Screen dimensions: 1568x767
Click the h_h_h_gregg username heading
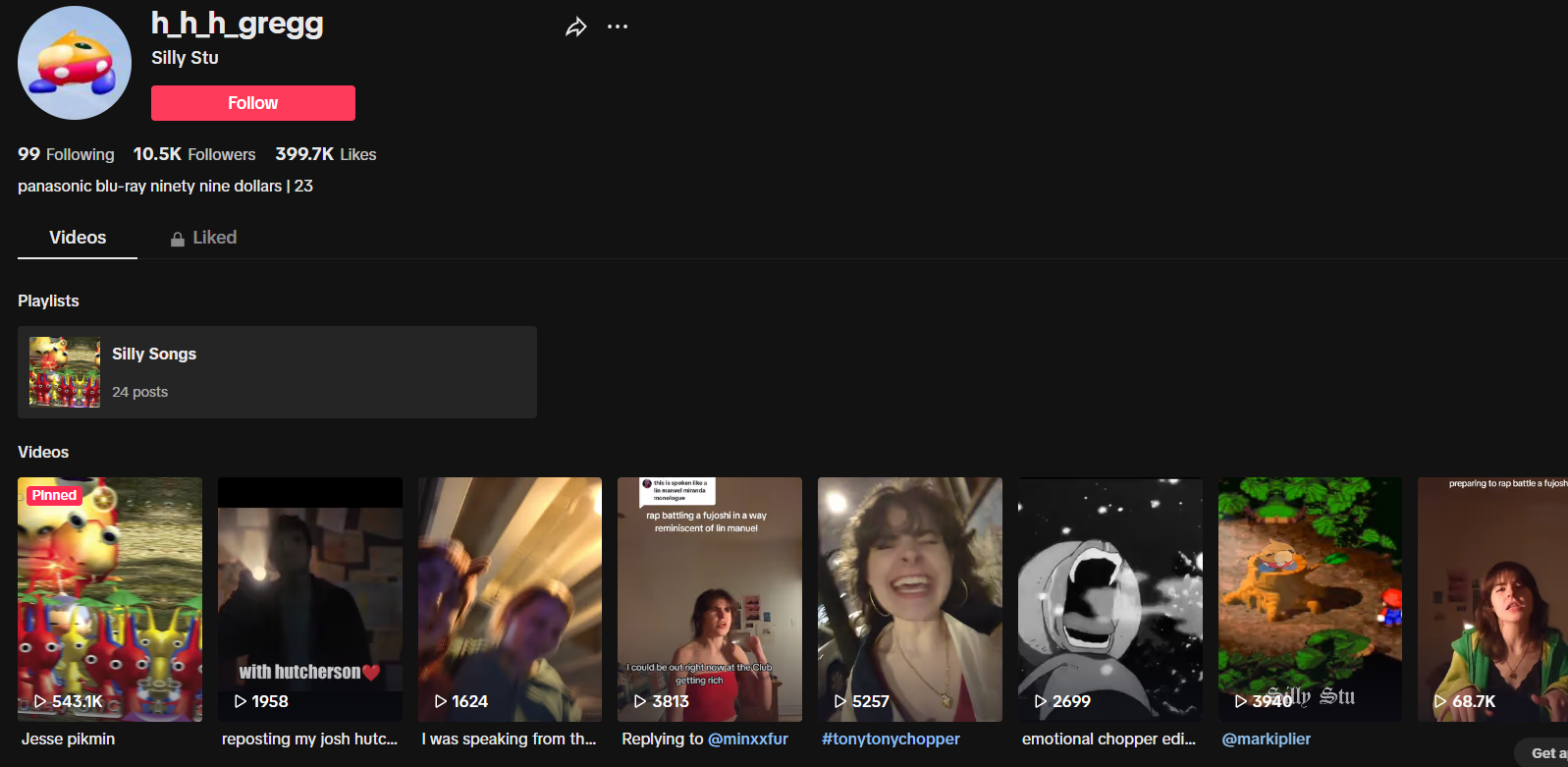click(238, 24)
